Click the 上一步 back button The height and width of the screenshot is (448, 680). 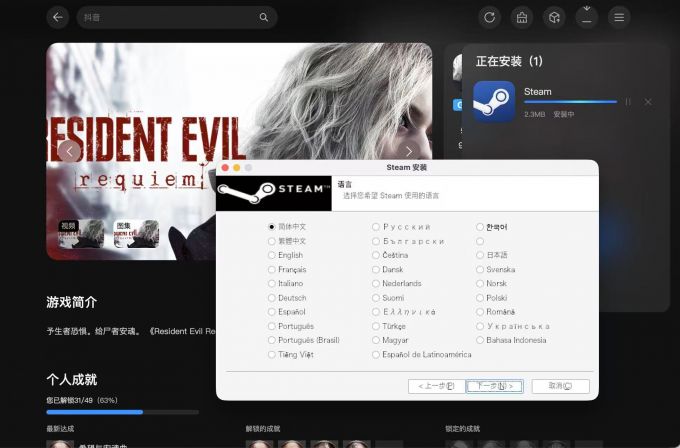click(x=436, y=386)
